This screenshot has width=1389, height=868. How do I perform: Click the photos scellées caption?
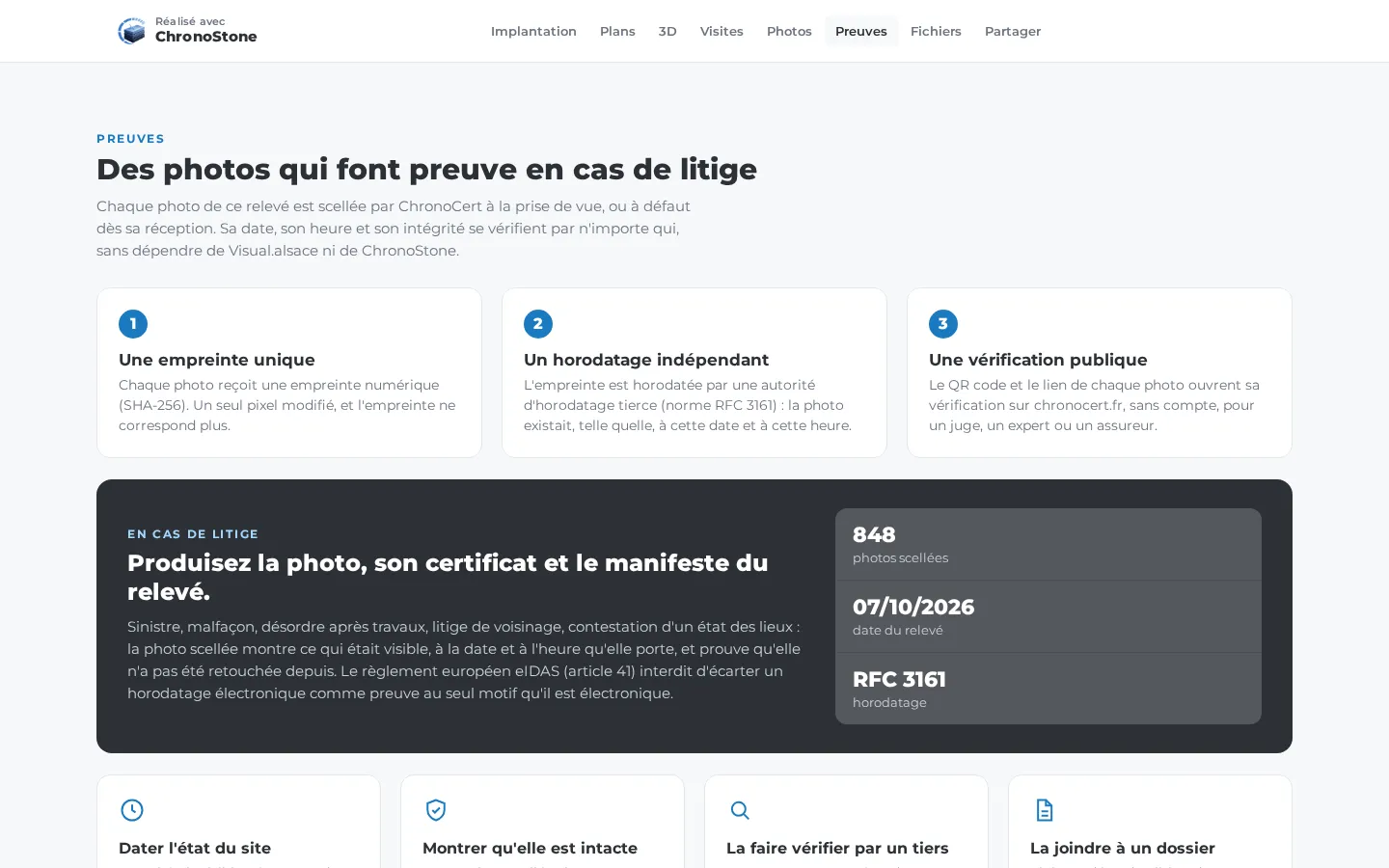coord(900,557)
